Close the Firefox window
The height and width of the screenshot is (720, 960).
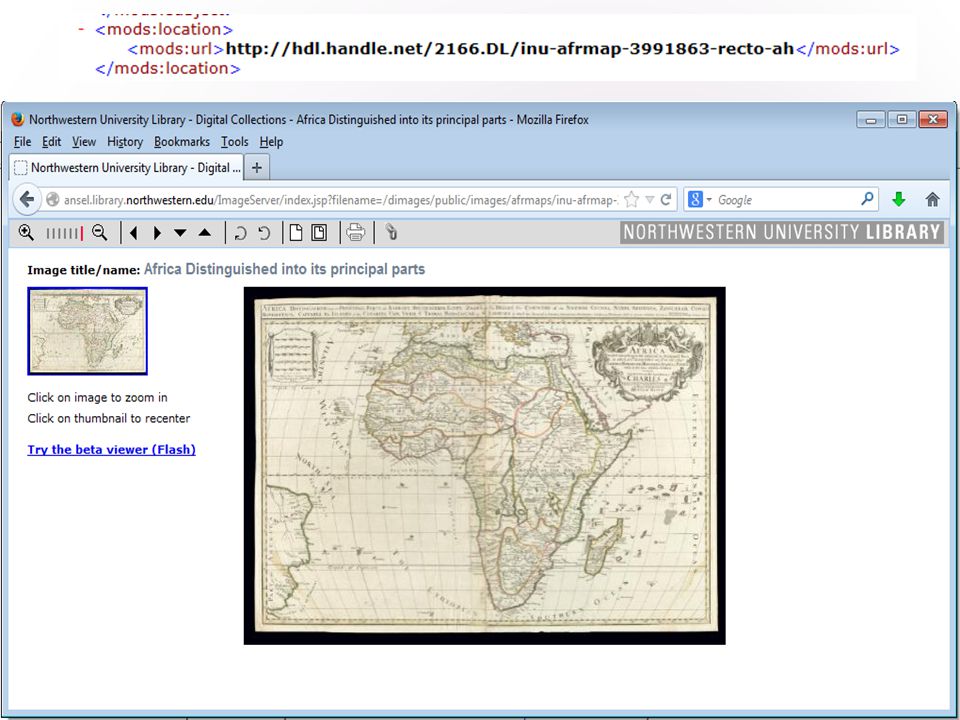(933, 119)
